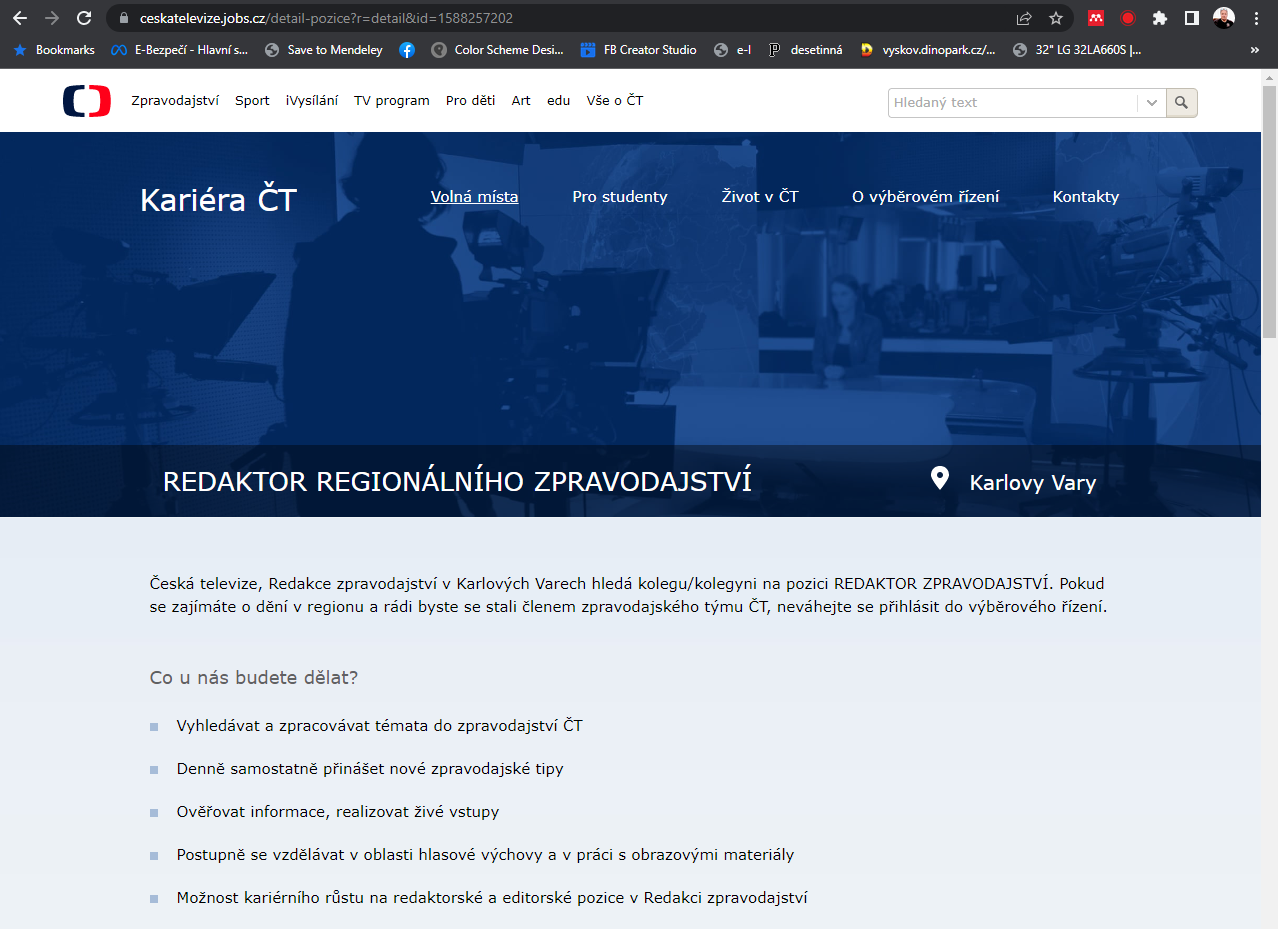Click "Denně samostatně přinášet" list item
This screenshot has width=1278, height=929.
pos(370,769)
